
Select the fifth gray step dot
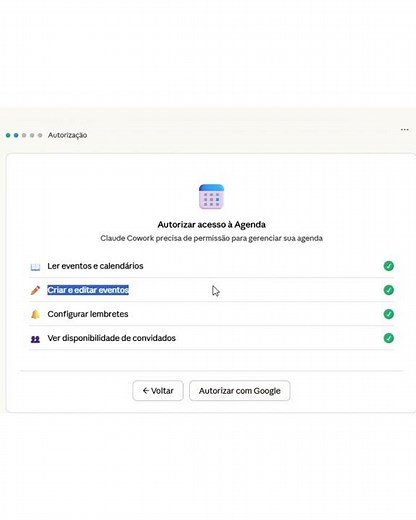pos(40,135)
